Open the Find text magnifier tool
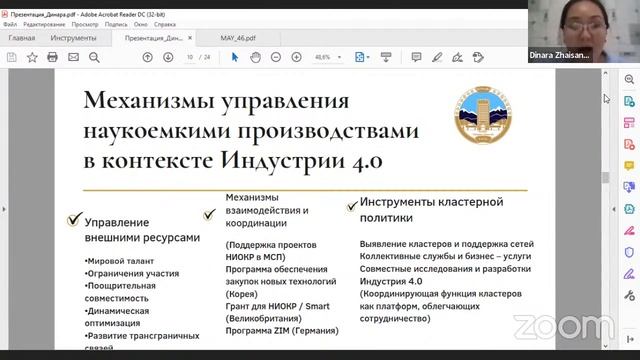The width and height of the screenshot is (640, 360). click(94, 57)
